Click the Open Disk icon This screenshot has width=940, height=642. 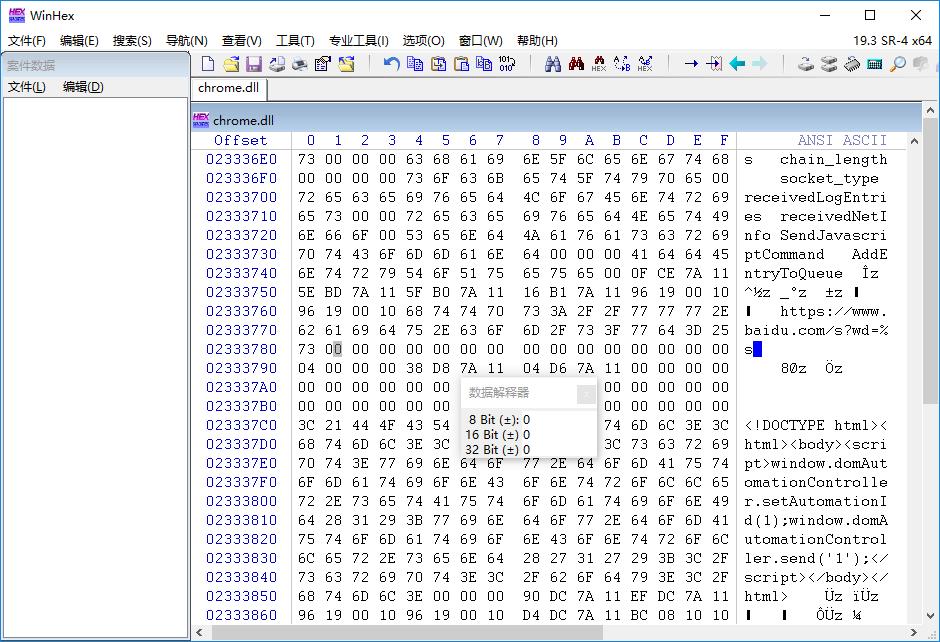806,64
